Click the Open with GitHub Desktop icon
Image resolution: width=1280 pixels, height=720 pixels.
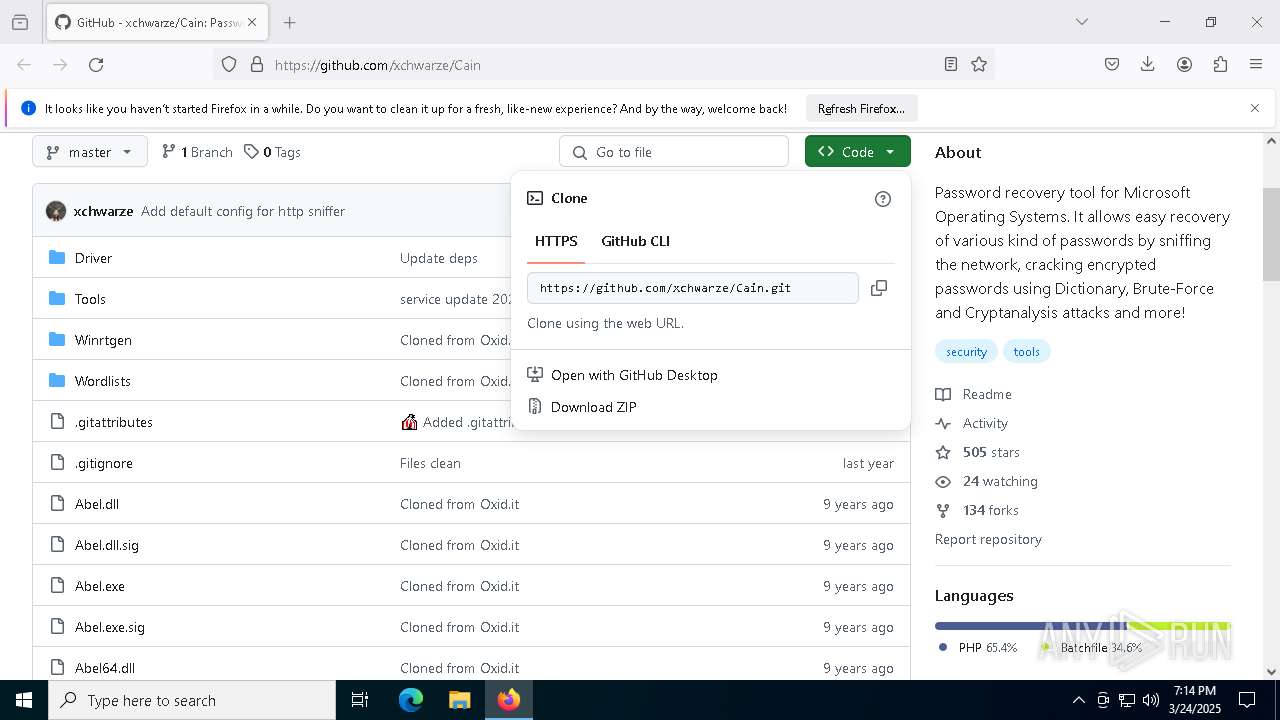pos(535,375)
